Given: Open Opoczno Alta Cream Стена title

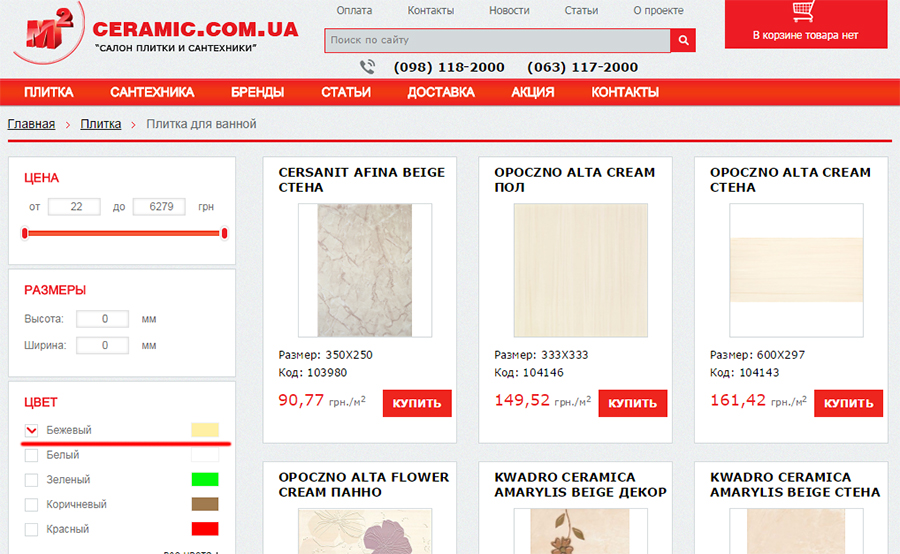Looking at the screenshot, I should [x=790, y=180].
